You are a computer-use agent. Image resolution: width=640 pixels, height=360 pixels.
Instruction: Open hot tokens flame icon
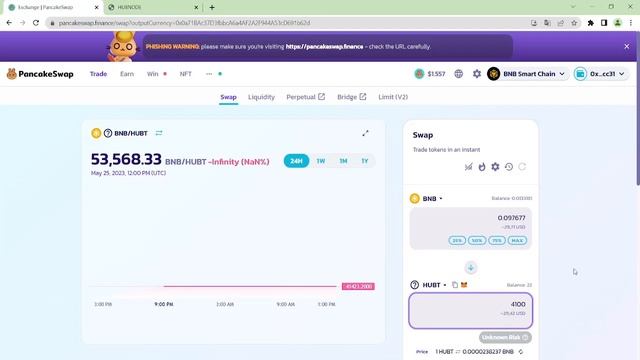[482, 167]
